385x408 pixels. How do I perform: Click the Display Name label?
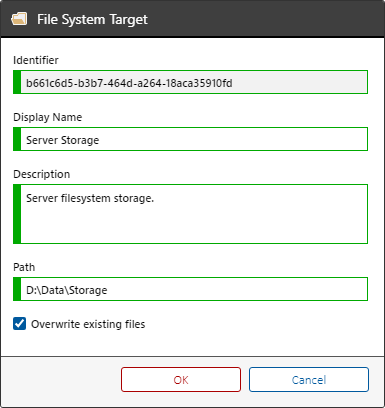tap(48, 117)
